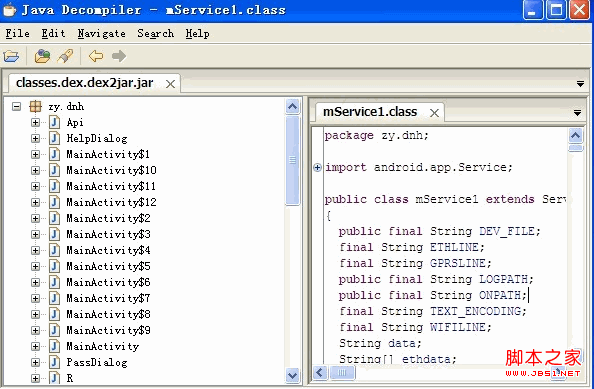Close the classes.dex.dex2jar.jar tab
The image size is (594, 389).
[170, 84]
